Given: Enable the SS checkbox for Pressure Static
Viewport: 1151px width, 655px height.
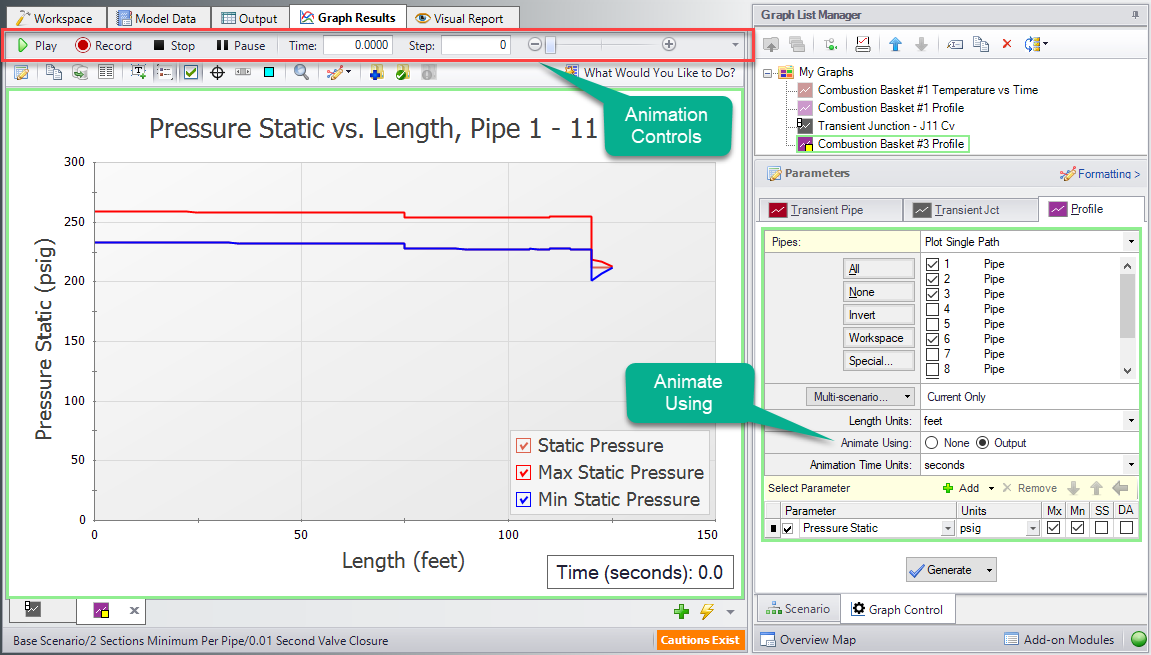Looking at the screenshot, I should [x=1101, y=528].
